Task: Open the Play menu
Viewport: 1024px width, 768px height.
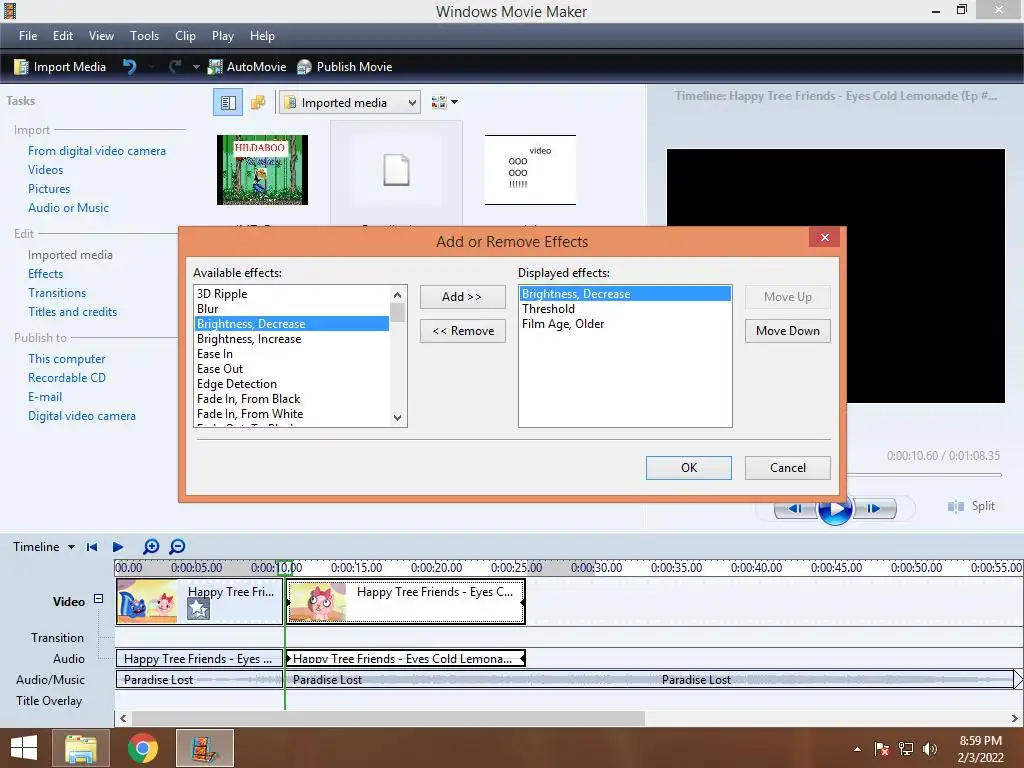Action: 223,36
